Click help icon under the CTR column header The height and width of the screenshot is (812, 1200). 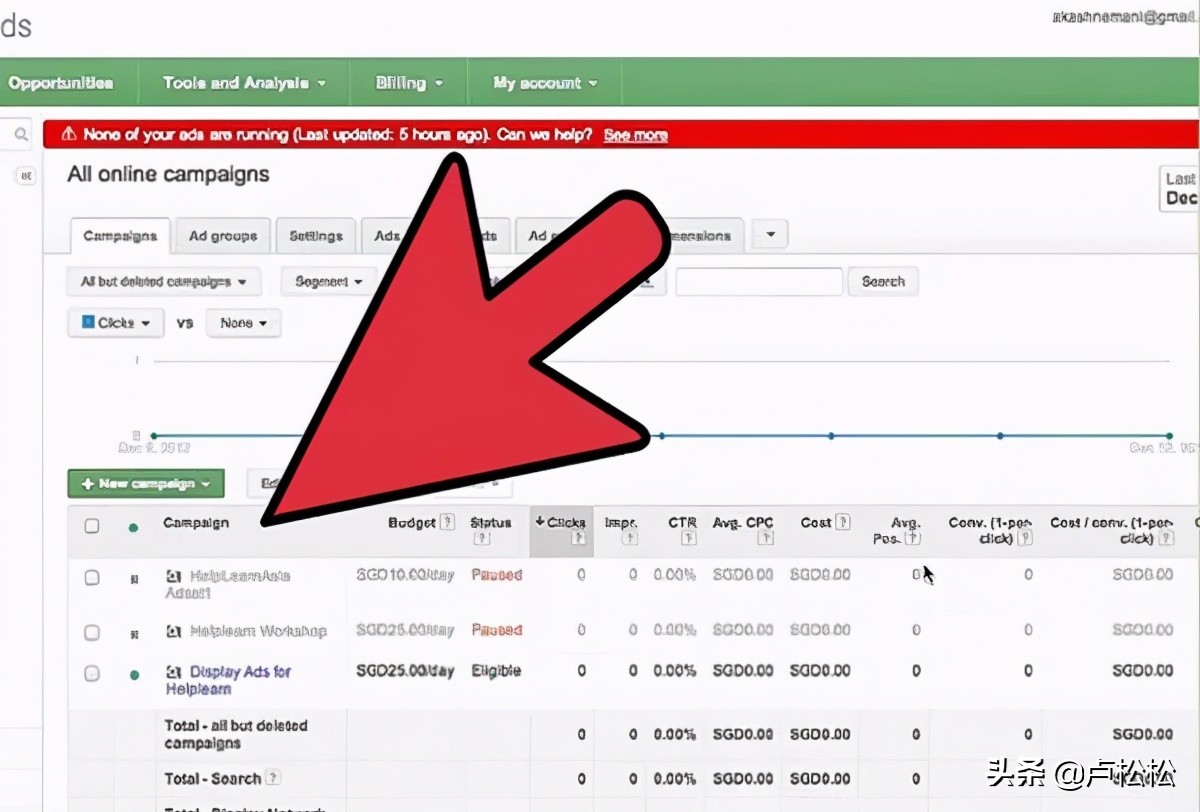pos(688,539)
